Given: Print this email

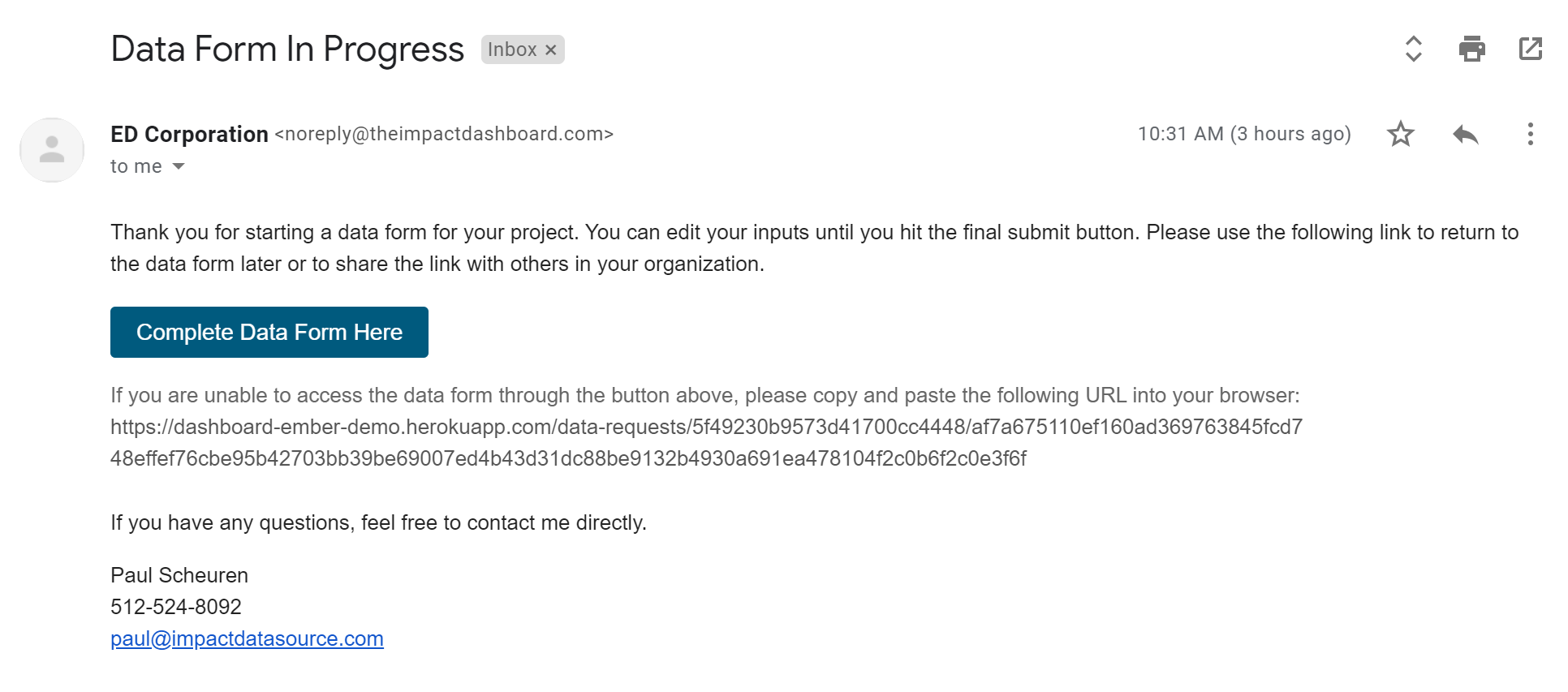Looking at the screenshot, I should (x=1471, y=49).
